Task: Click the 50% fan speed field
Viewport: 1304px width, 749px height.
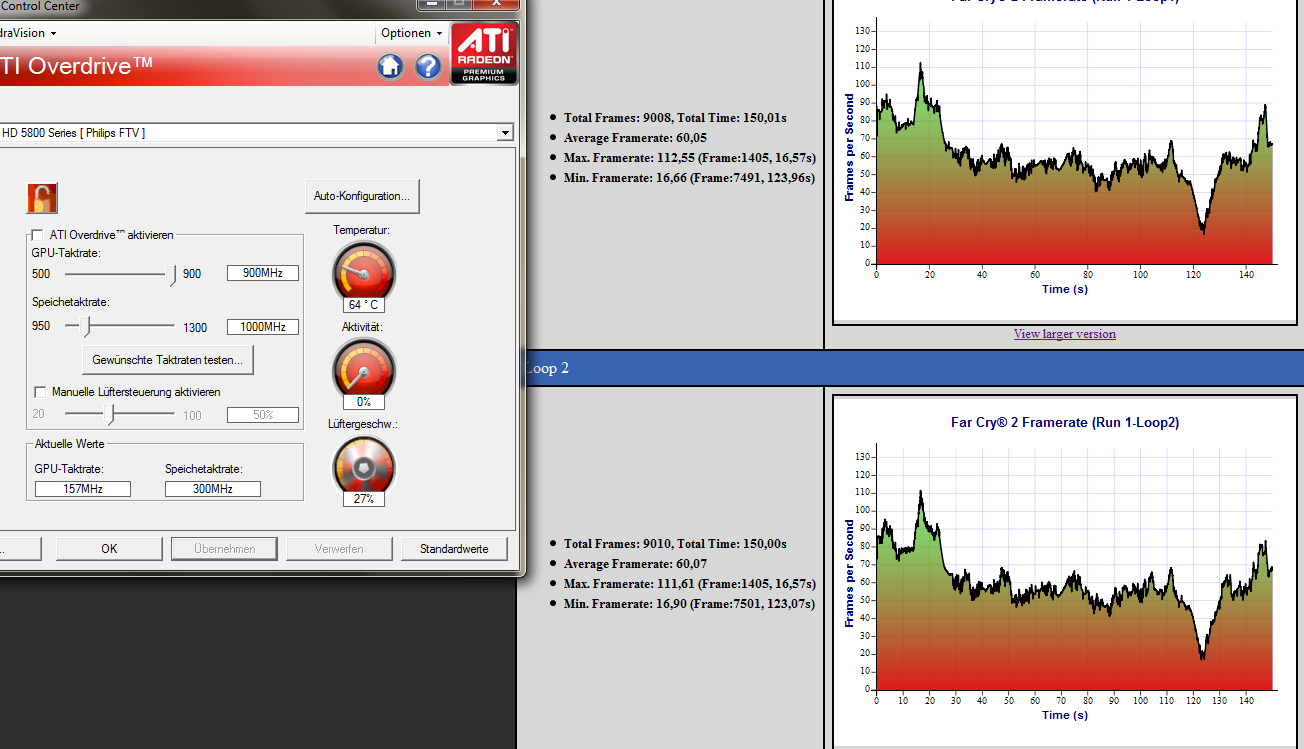Action: (x=263, y=414)
